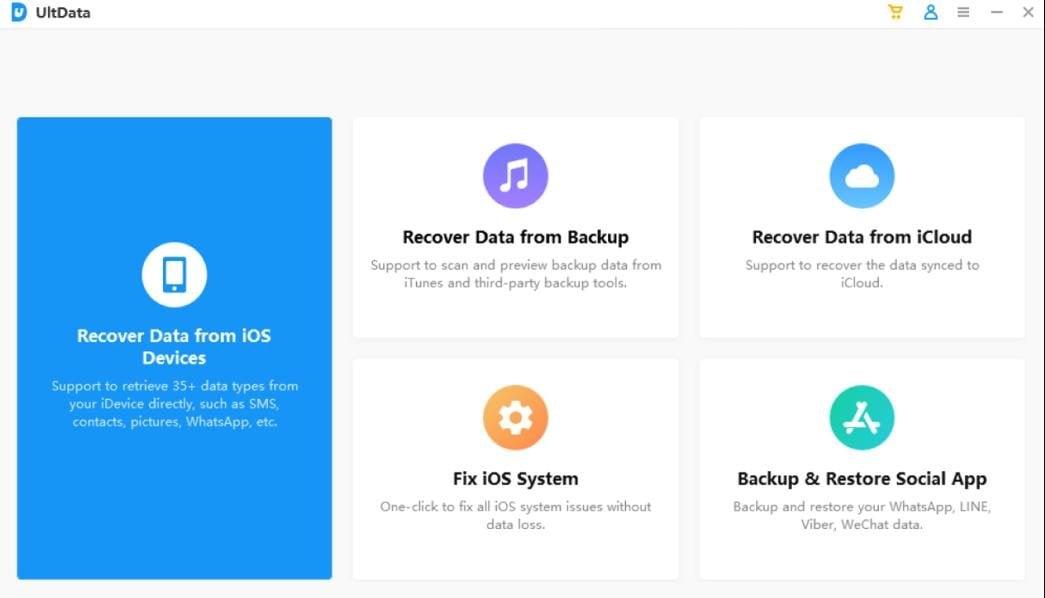This screenshot has height=598, width=1045.
Task: Click the green App Store social app icon
Action: point(862,418)
